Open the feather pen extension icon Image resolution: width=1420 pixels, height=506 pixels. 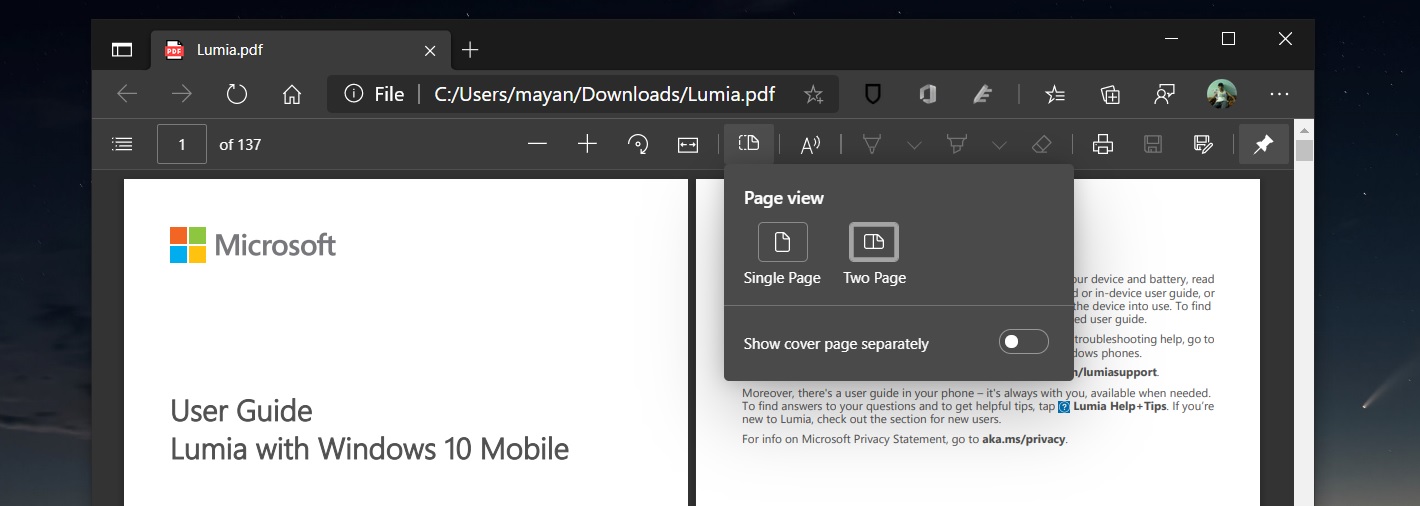coord(983,94)
